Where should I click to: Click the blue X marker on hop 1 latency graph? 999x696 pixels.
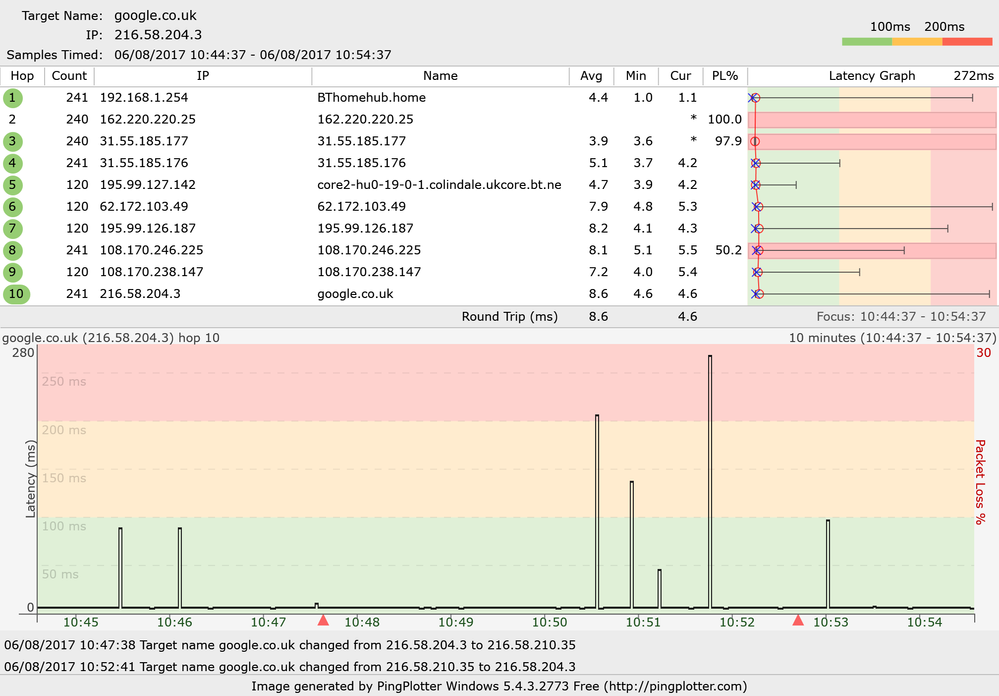[x=752, y=98]
